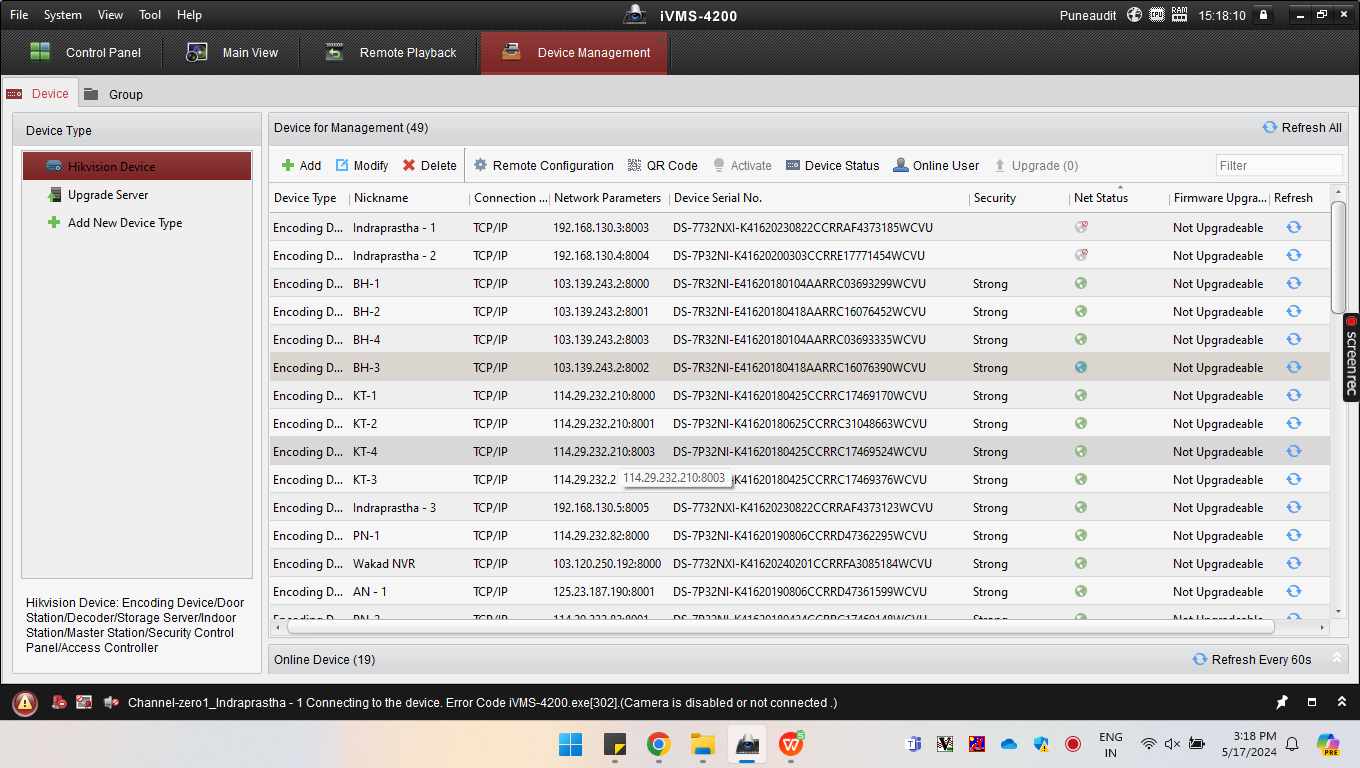
Task: Click the Activate button
Action: tap(742, 166)
